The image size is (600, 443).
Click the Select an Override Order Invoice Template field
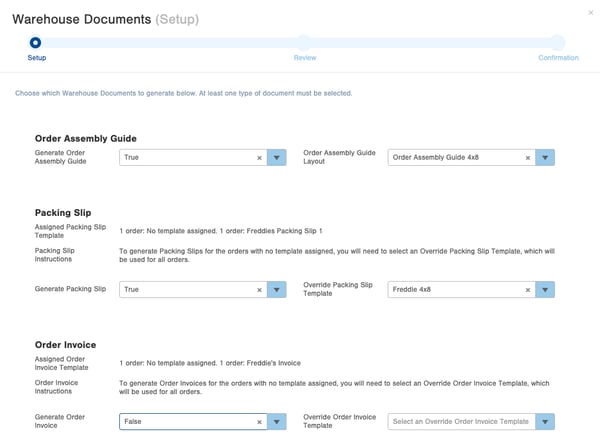point(461,422)
